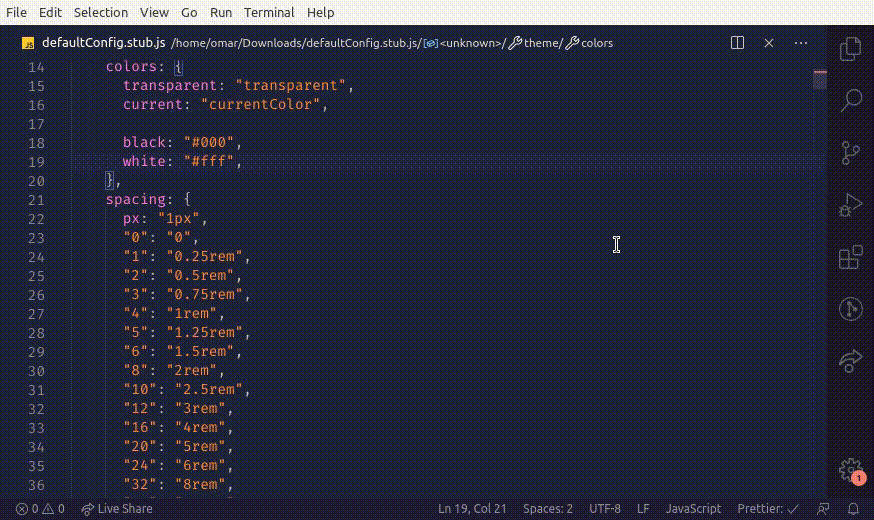Toggle Prettier formatter status in status bar

tap(768, 508)
